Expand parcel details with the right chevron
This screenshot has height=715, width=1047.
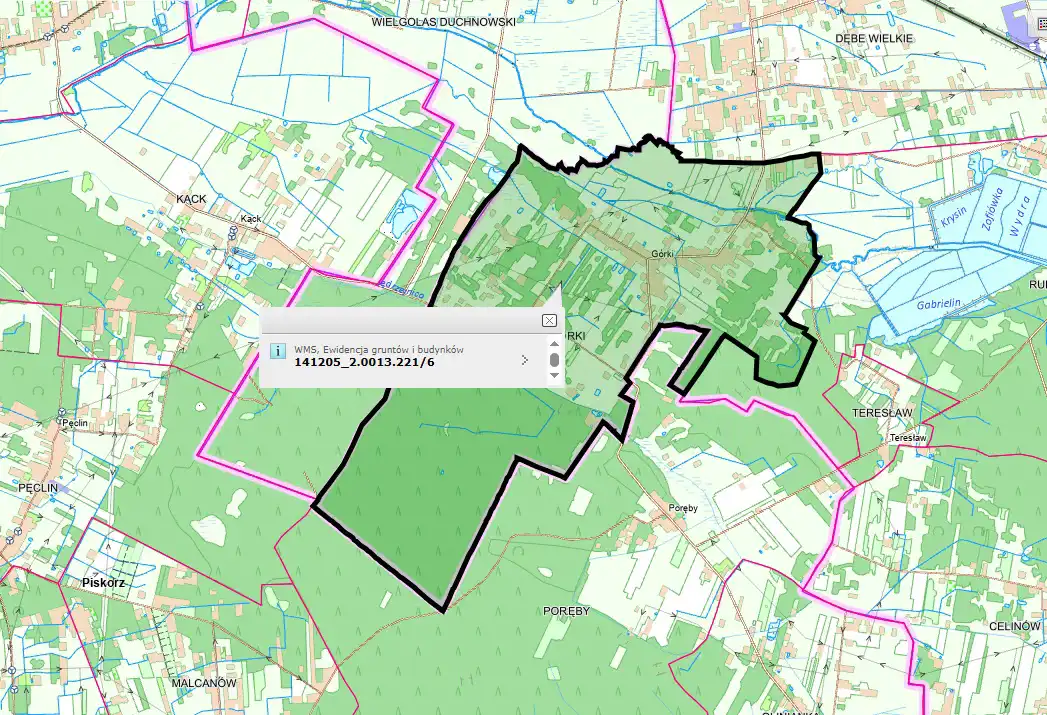(x=525, y=359)
